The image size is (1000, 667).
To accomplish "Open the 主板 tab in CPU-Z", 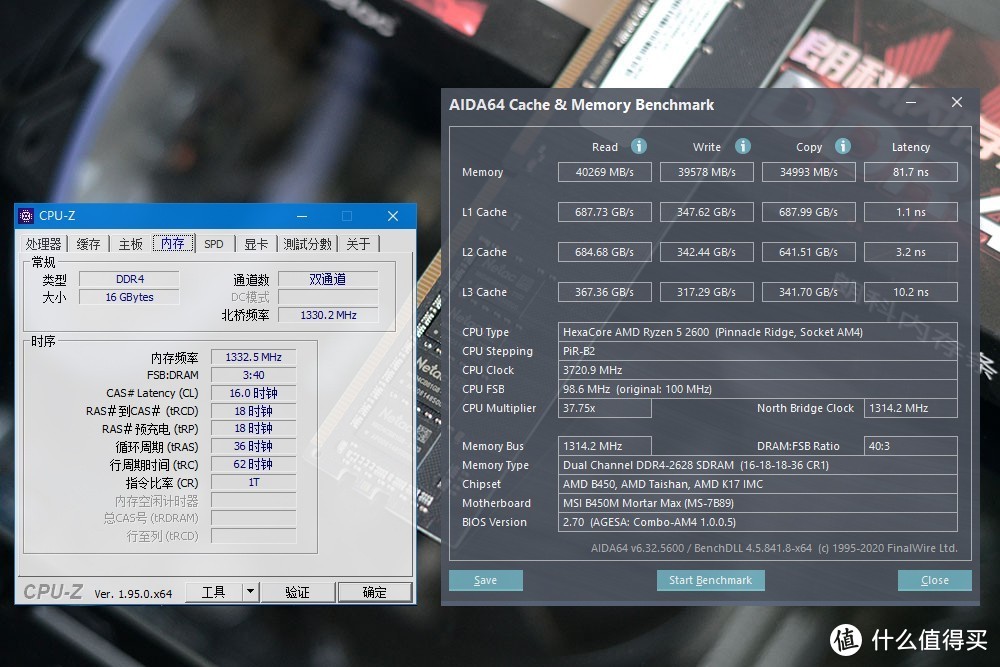I will click(x=131, y=244).
